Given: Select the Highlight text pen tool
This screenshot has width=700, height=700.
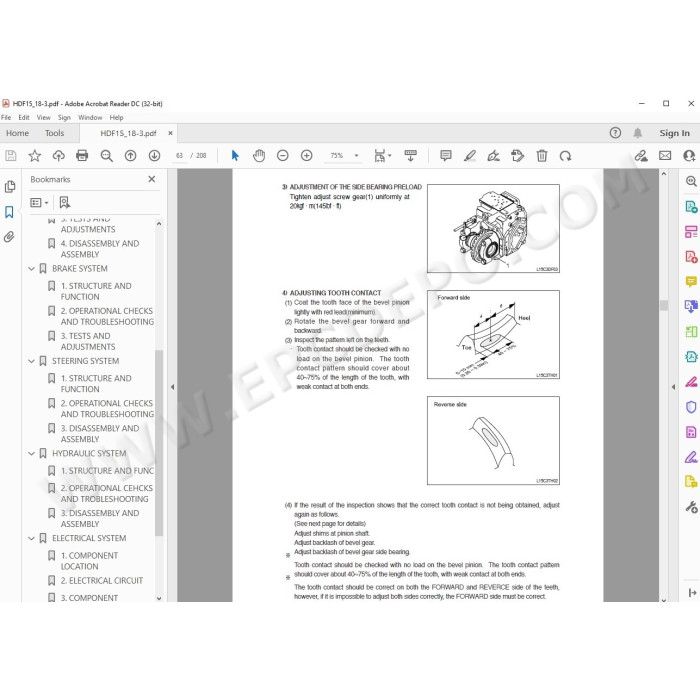Looking at the screenshot, I should pyautogui.click(x=470, y=155).
